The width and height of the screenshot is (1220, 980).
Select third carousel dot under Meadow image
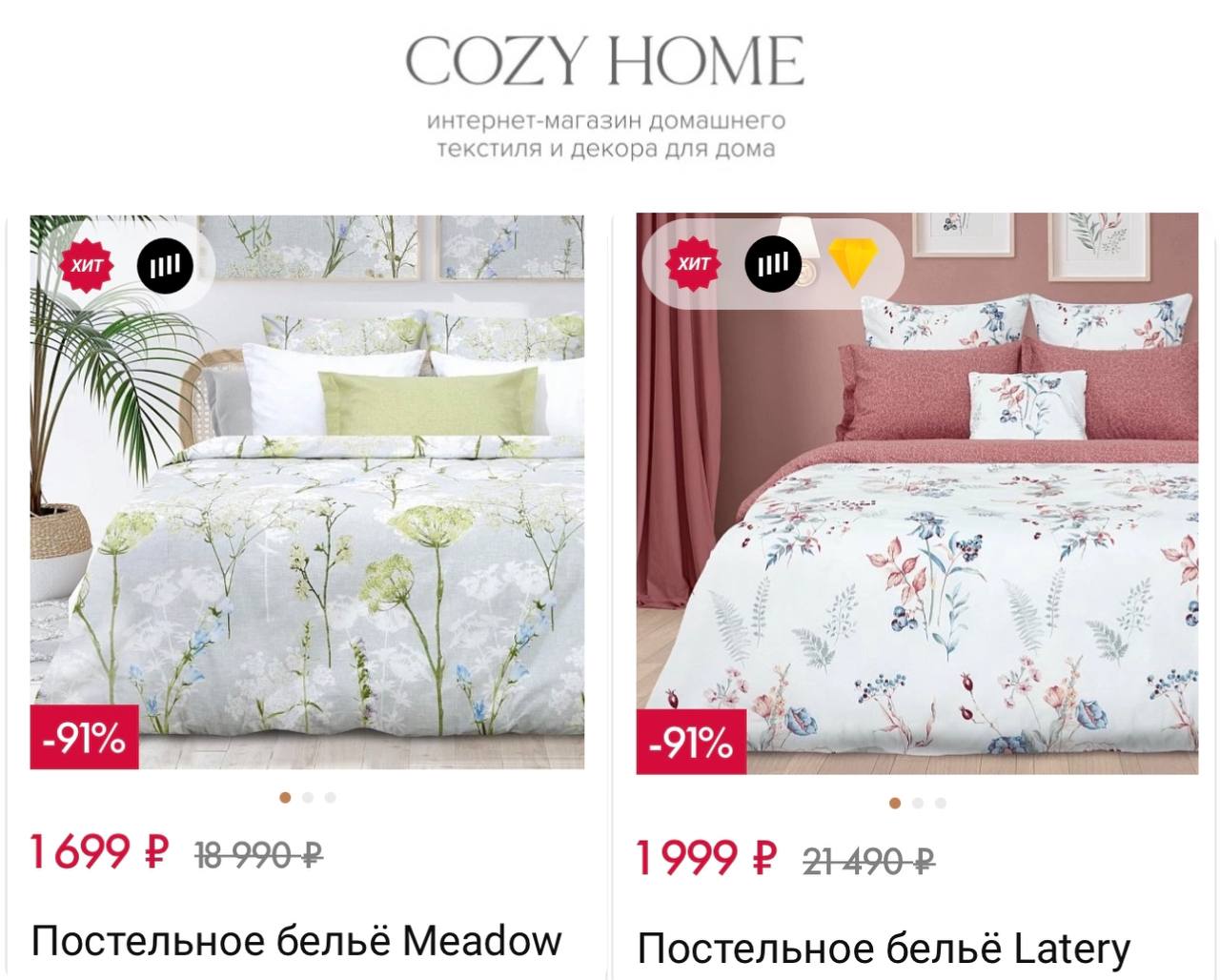pos(330,797)
